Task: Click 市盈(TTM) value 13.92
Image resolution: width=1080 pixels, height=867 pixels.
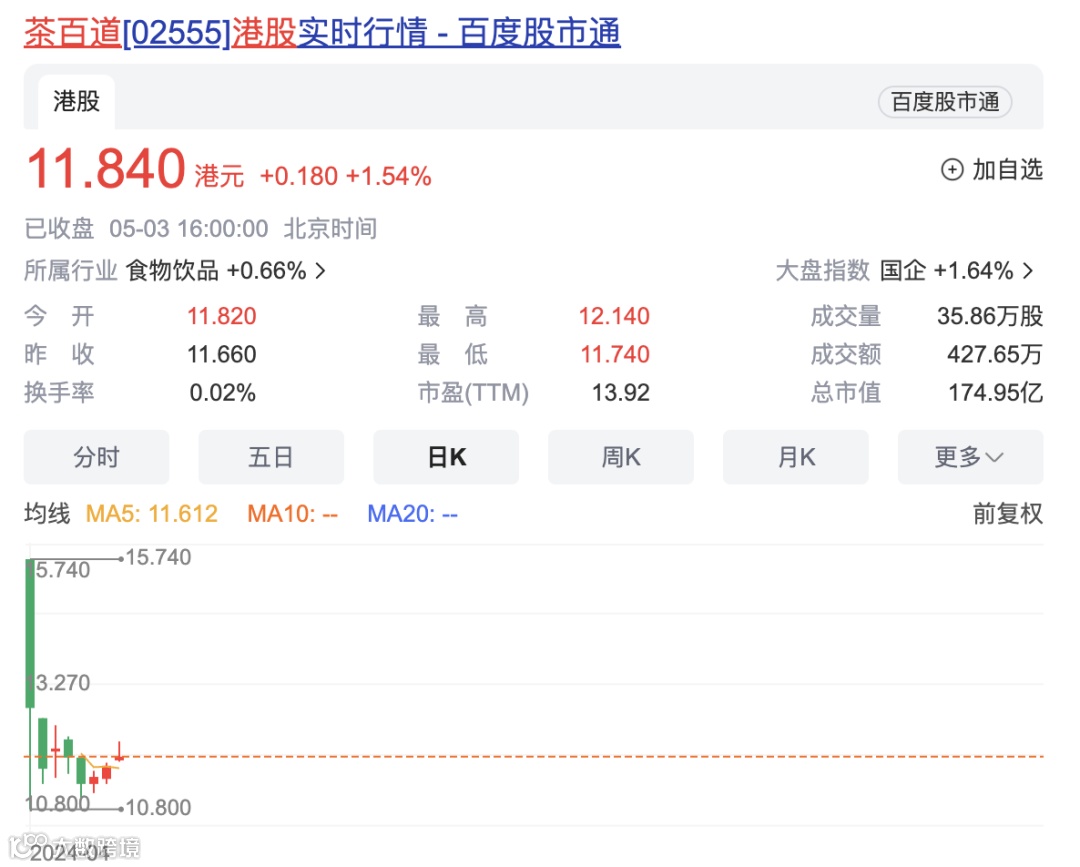Action: pyautogui.click(x=621, y=393)
